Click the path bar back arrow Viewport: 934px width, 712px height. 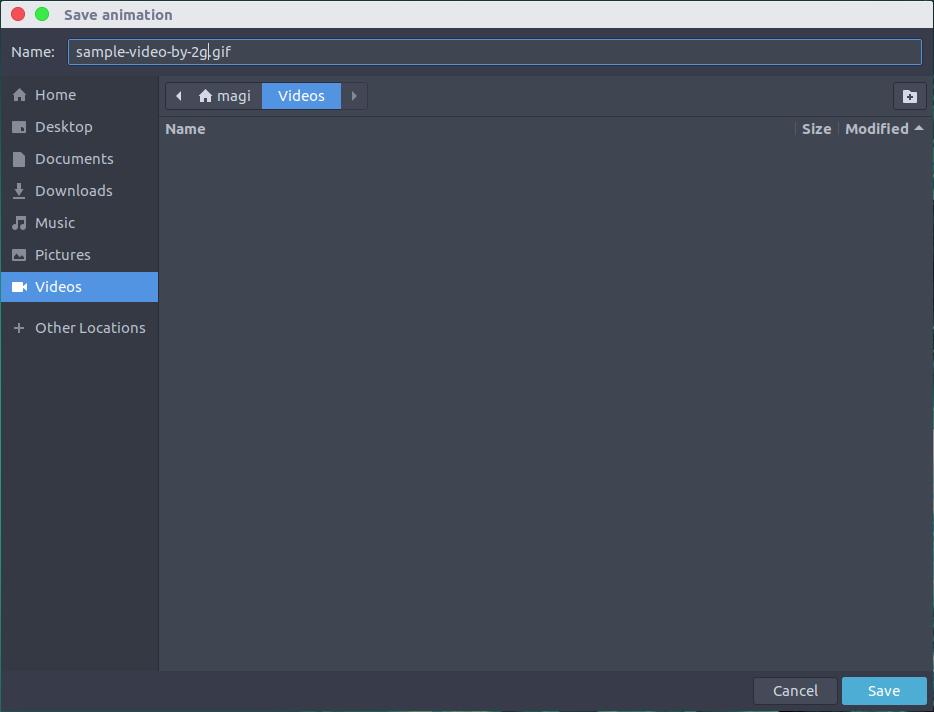(x=178, y=96)
